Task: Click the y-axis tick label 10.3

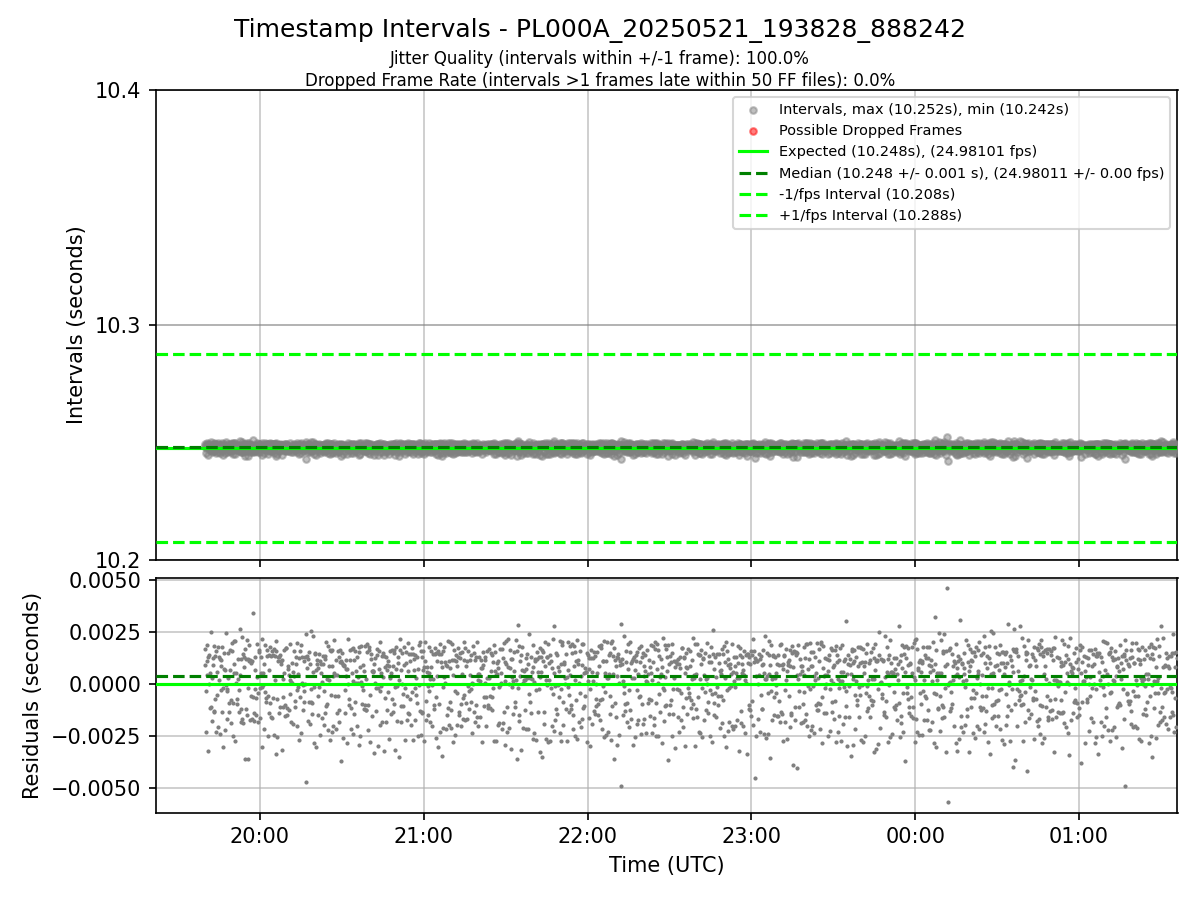Action: 120,326
